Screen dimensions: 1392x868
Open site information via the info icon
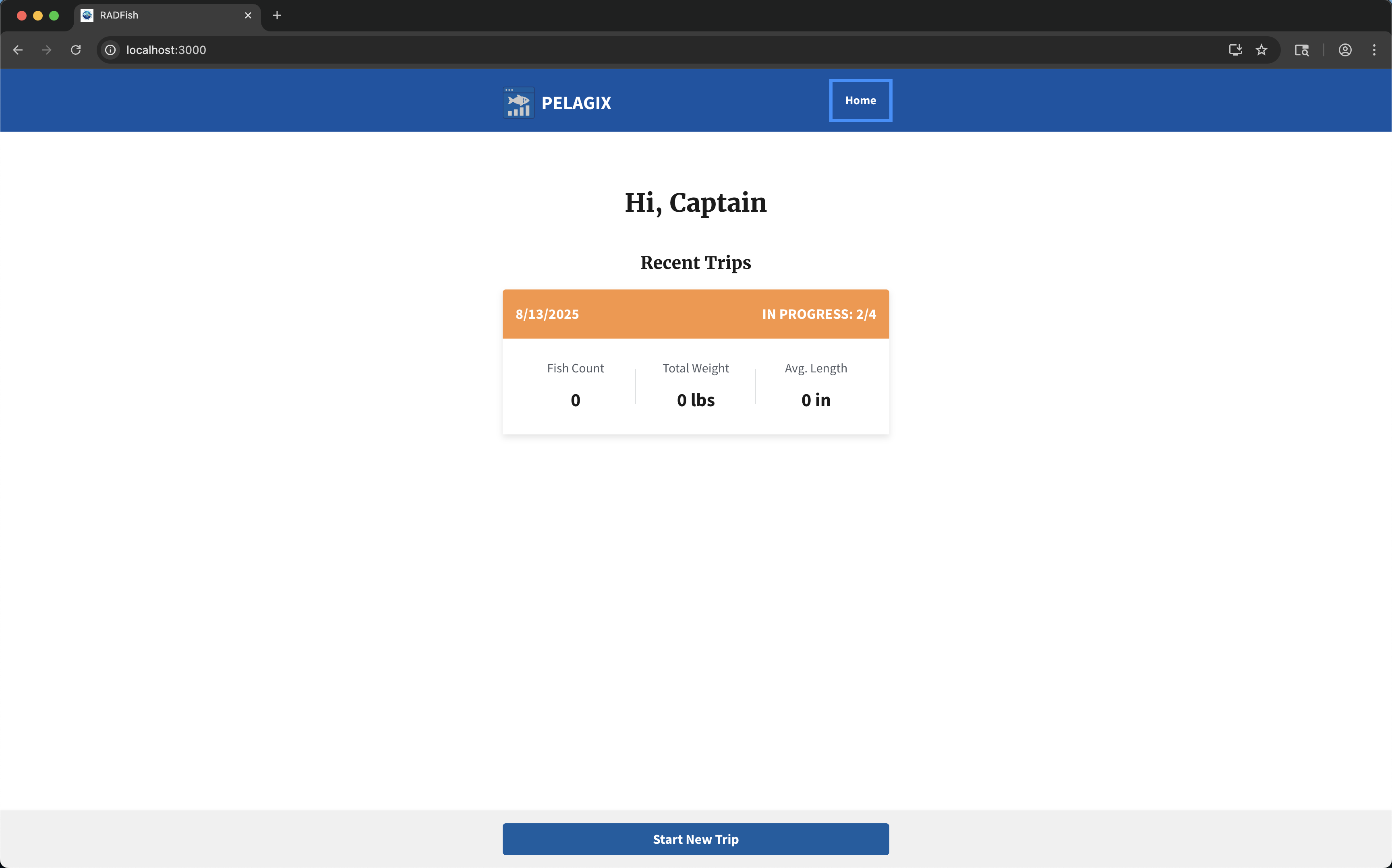point(110,50)
